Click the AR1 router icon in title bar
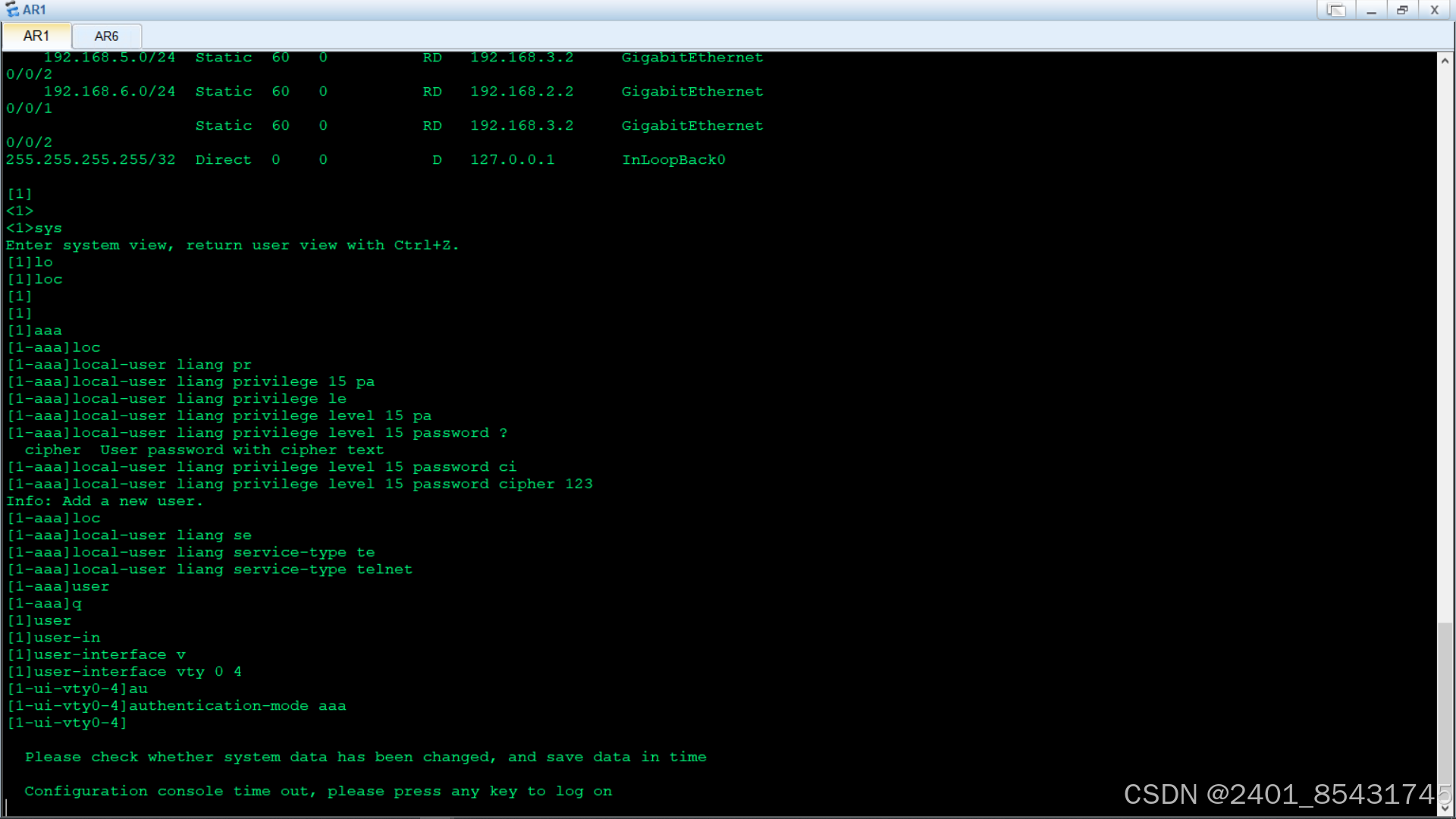The image size is (1456, 819). [x=11, y=10]
